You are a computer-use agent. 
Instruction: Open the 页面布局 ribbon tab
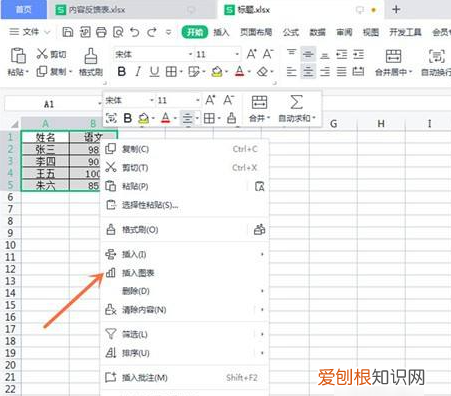(x=256, y=32)
